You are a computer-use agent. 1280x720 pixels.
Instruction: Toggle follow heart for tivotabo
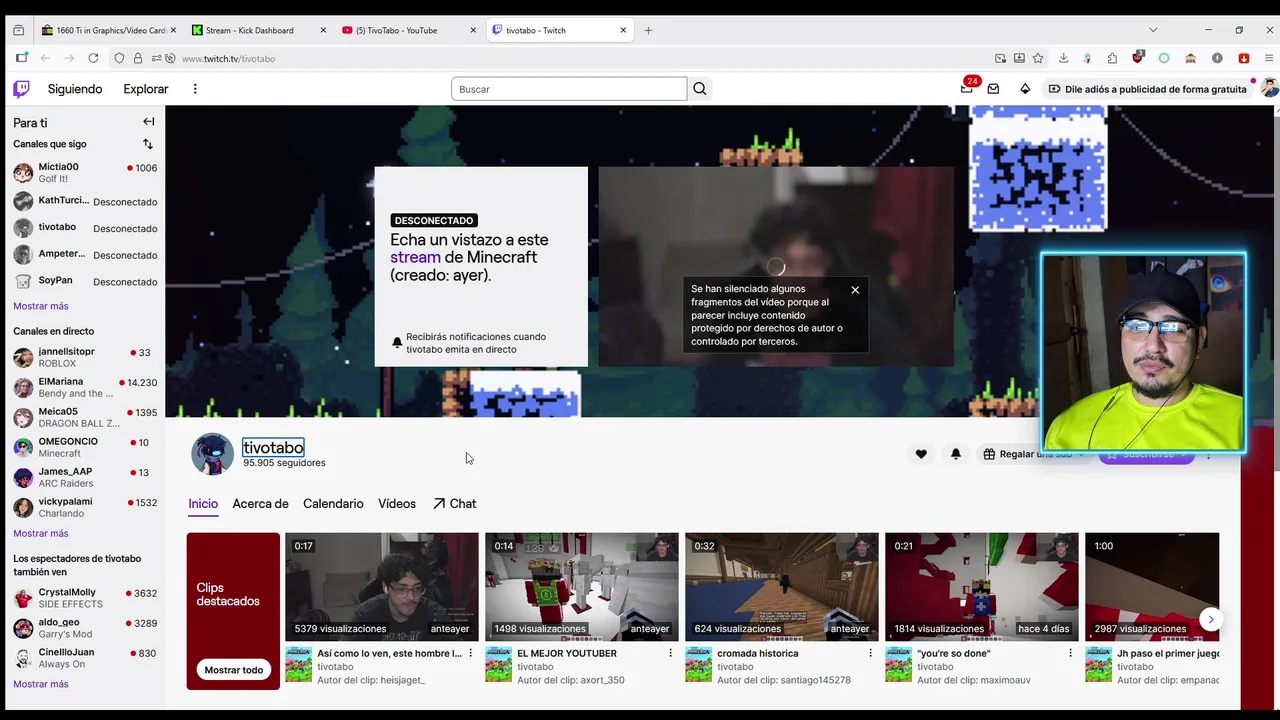921,454
